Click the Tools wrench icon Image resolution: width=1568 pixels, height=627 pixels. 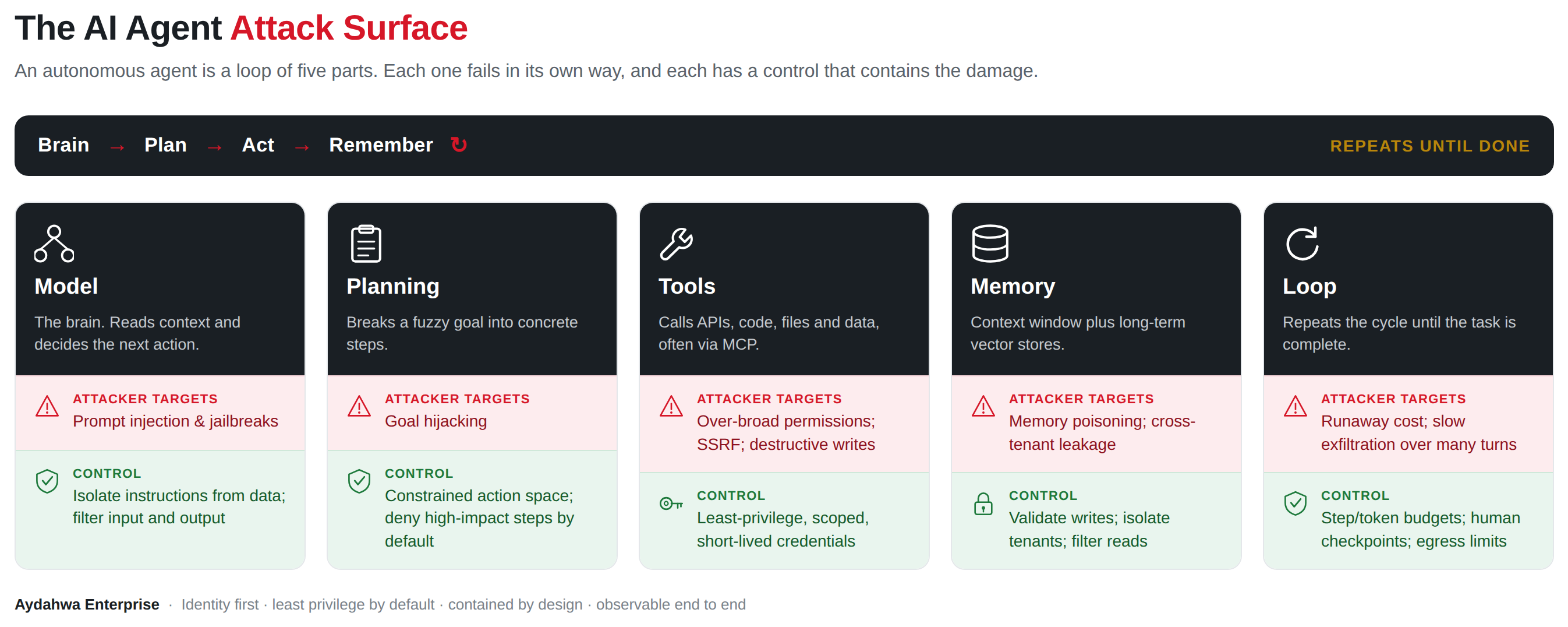676,244
